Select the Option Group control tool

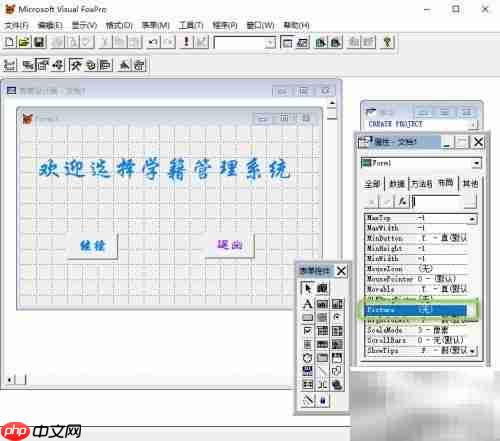[337, 317]
